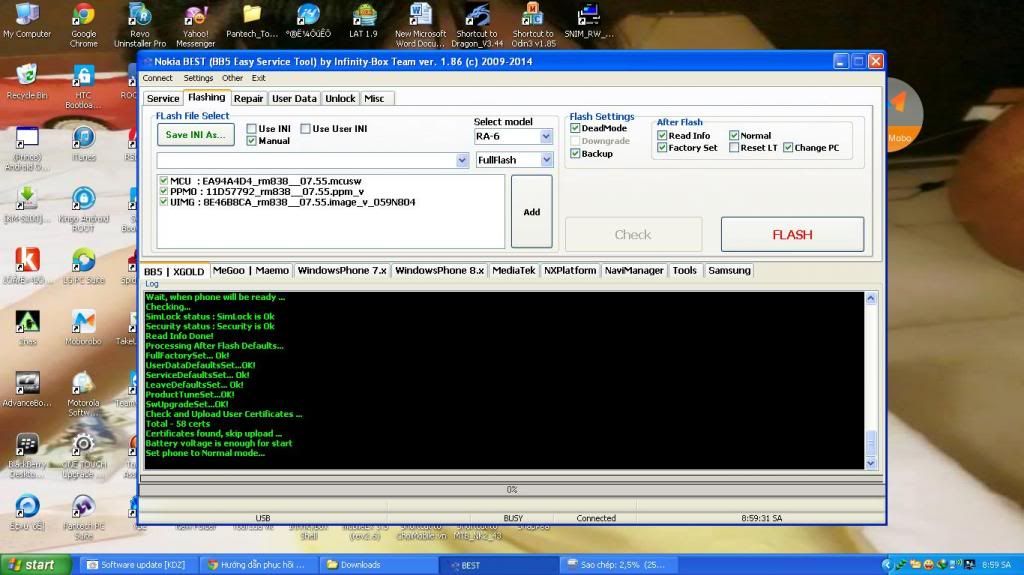
Task: Open the Yahoo! Messenger desktop icon
Action: [195, 24]
